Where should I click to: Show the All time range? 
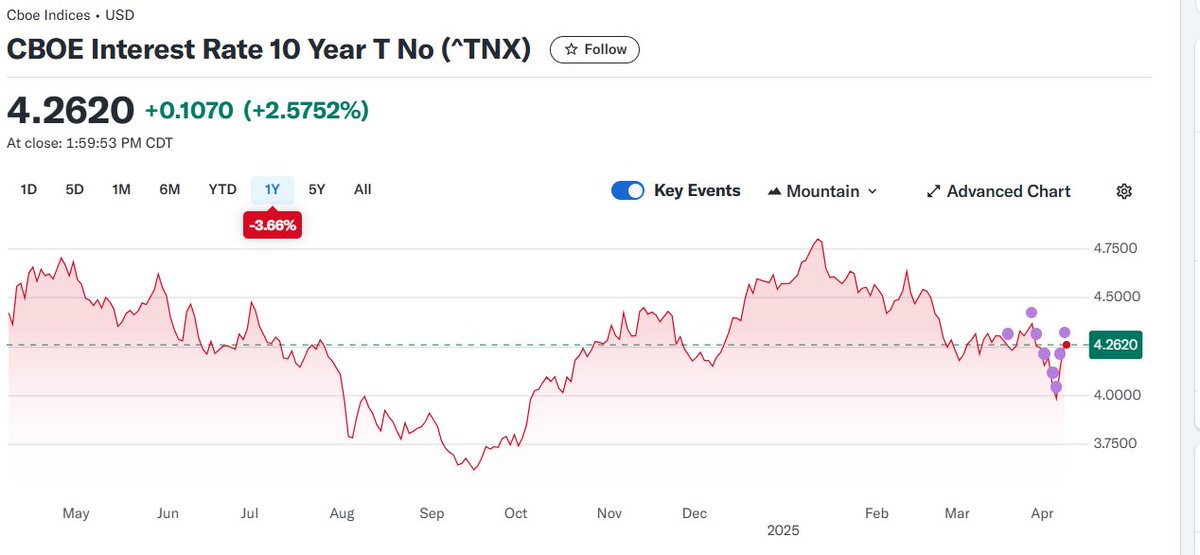tap(363, 189)
